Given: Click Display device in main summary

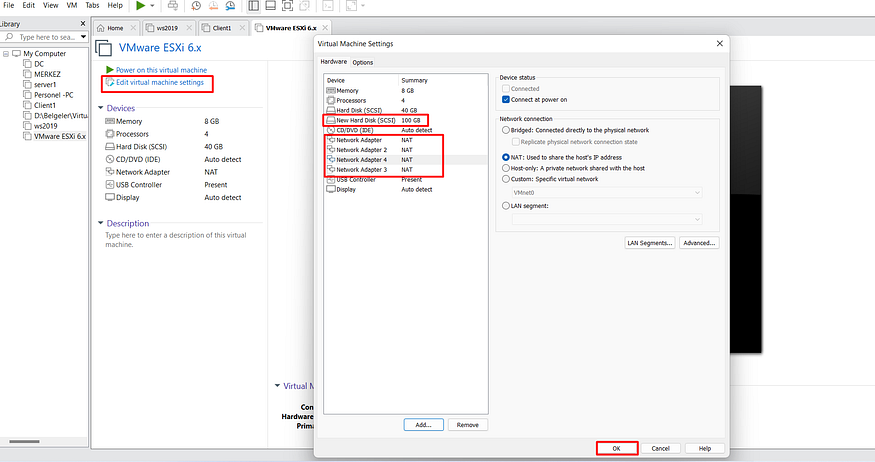Looking at the screenshot, I should click(x=128, y=198).
